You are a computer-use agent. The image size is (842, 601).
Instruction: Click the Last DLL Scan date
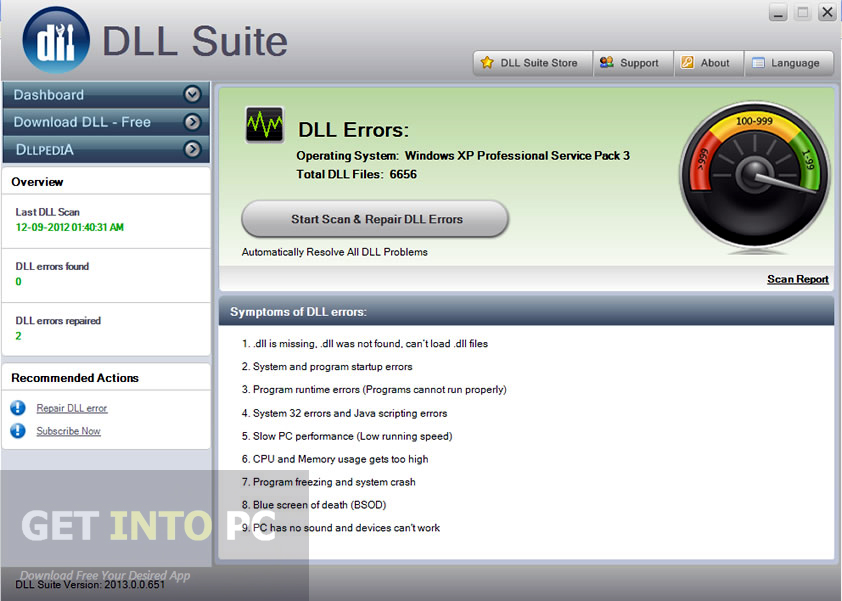69,227
